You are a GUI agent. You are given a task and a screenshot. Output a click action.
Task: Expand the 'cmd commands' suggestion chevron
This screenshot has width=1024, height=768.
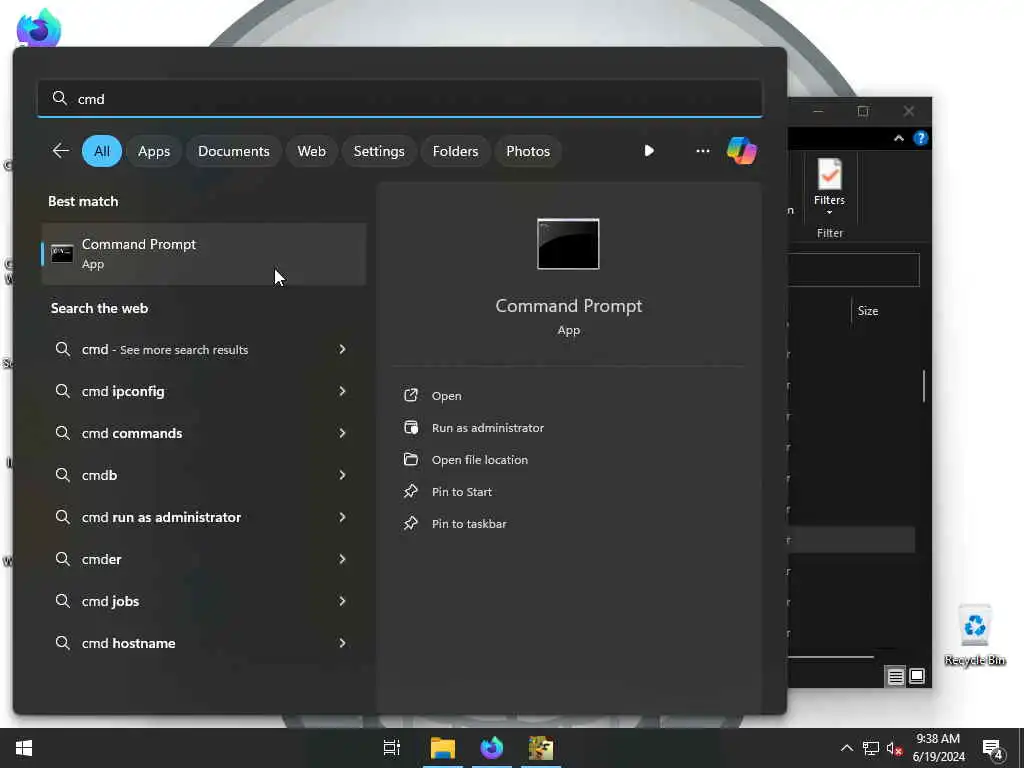[x=342, y=433]
